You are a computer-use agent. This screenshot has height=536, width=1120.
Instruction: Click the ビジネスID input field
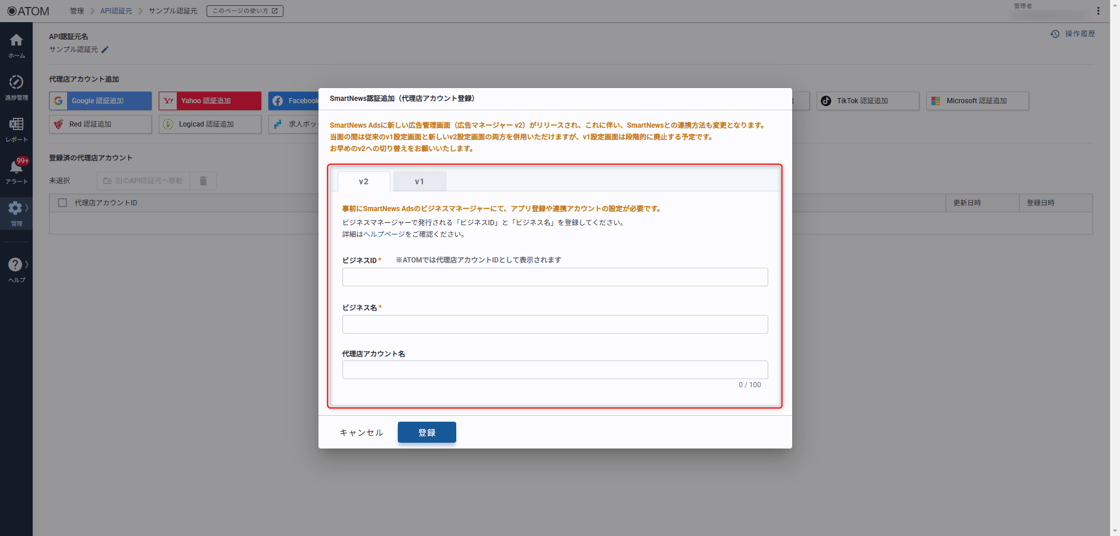pyautogui.click(x=555, y=277)
